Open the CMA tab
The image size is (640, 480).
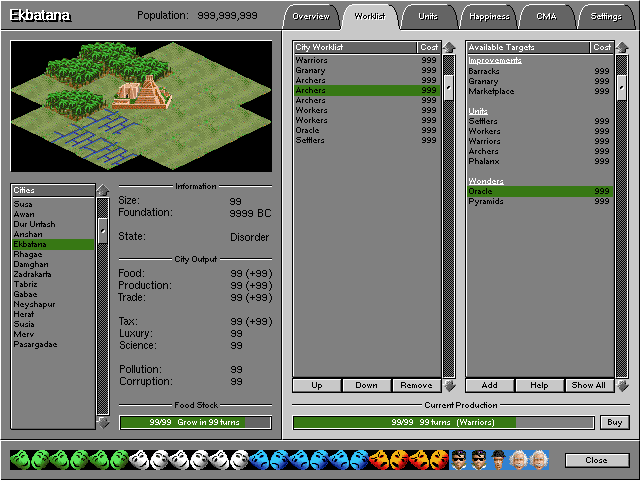coord(546,17)
